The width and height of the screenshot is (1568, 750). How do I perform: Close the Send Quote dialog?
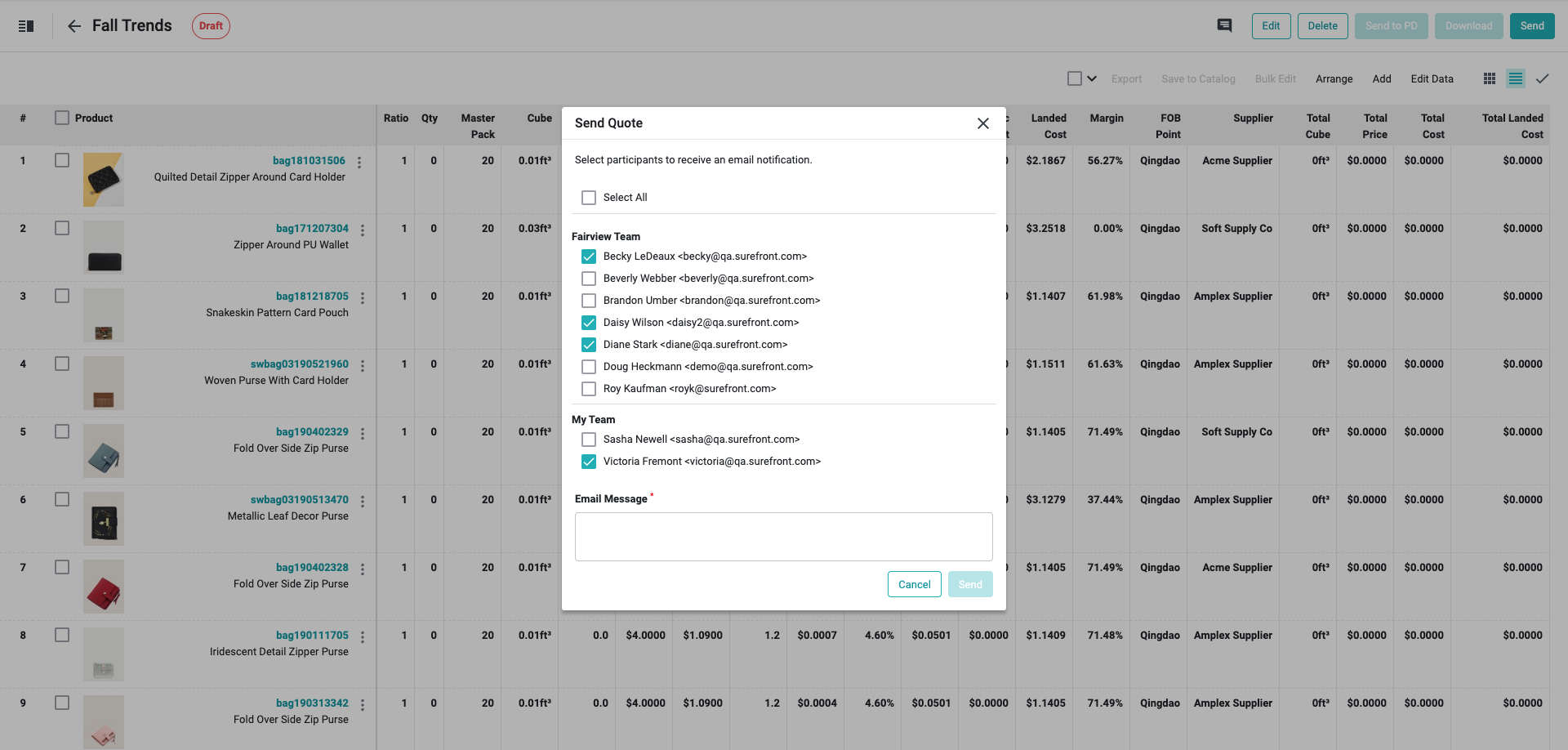[983, 123]
